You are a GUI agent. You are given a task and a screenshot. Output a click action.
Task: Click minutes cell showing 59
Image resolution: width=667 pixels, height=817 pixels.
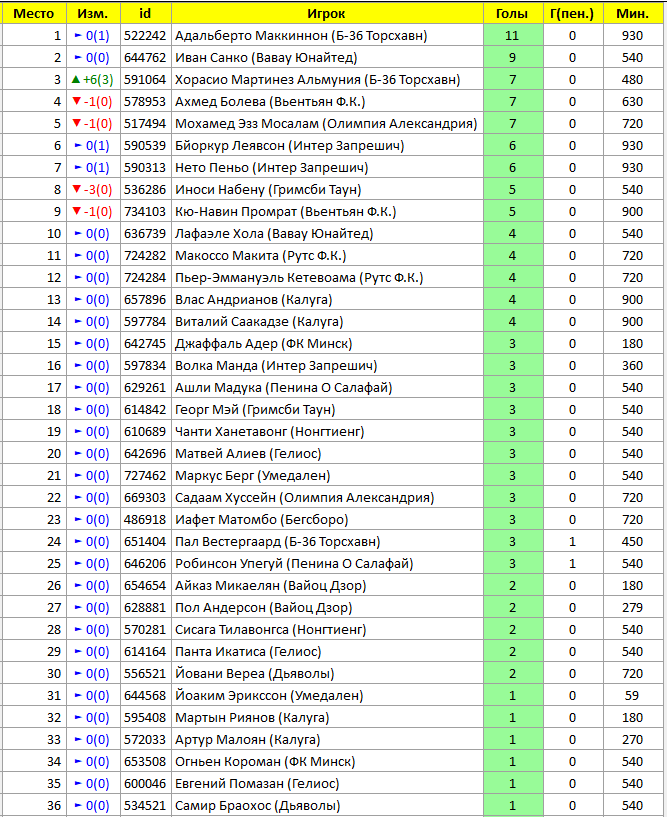pos(632,696)
